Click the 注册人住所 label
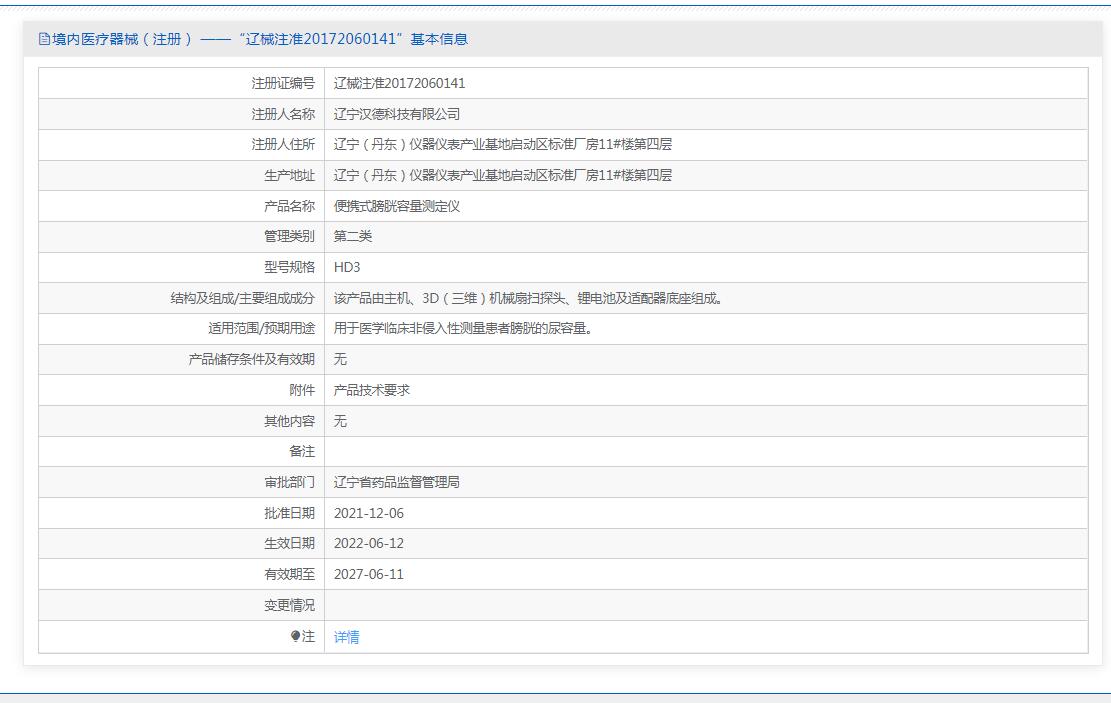This screenshot has width=1111, height=703. pos(283,145)
